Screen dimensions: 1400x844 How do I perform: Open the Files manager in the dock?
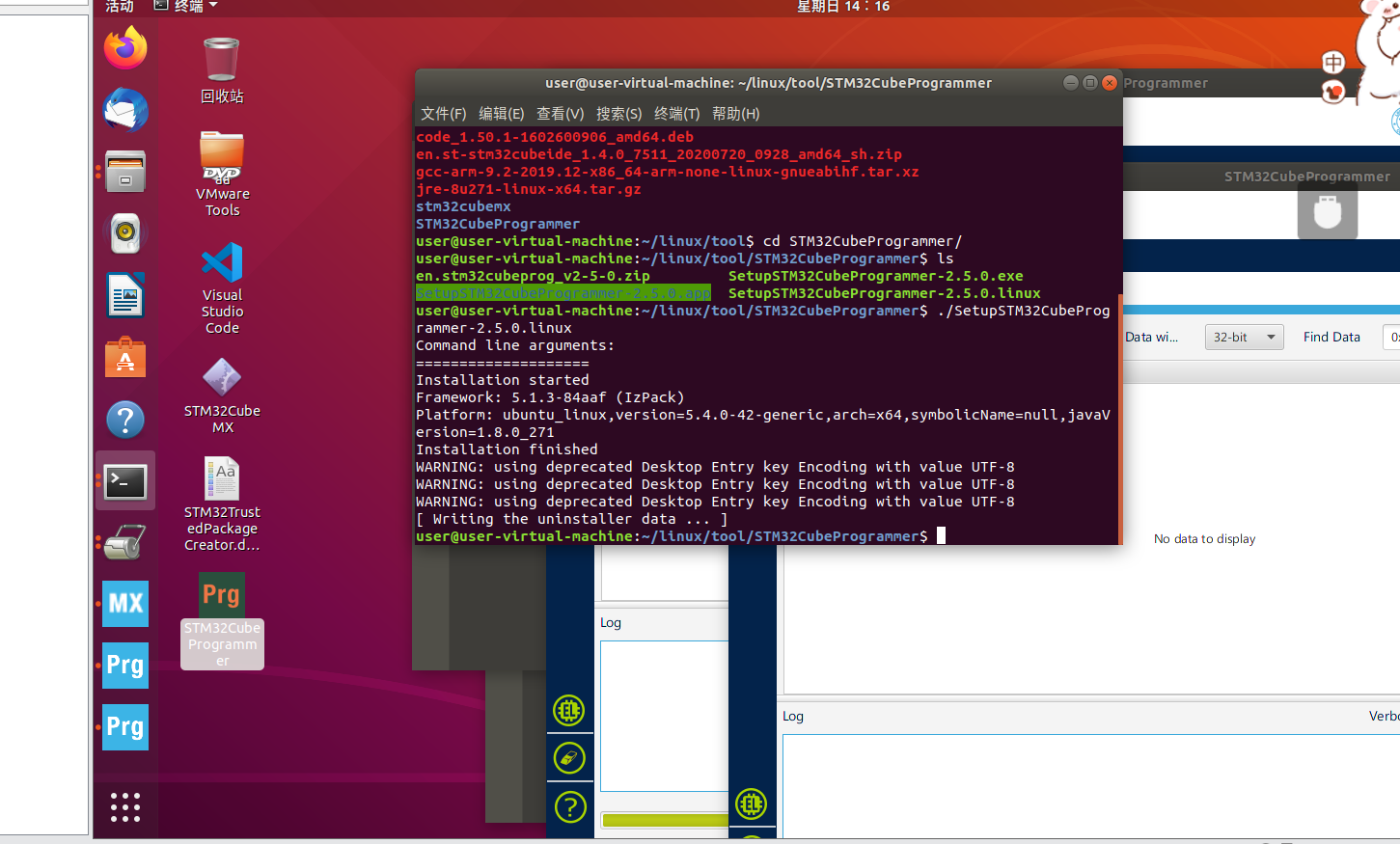pyautogui.click(x=125, y=172)
